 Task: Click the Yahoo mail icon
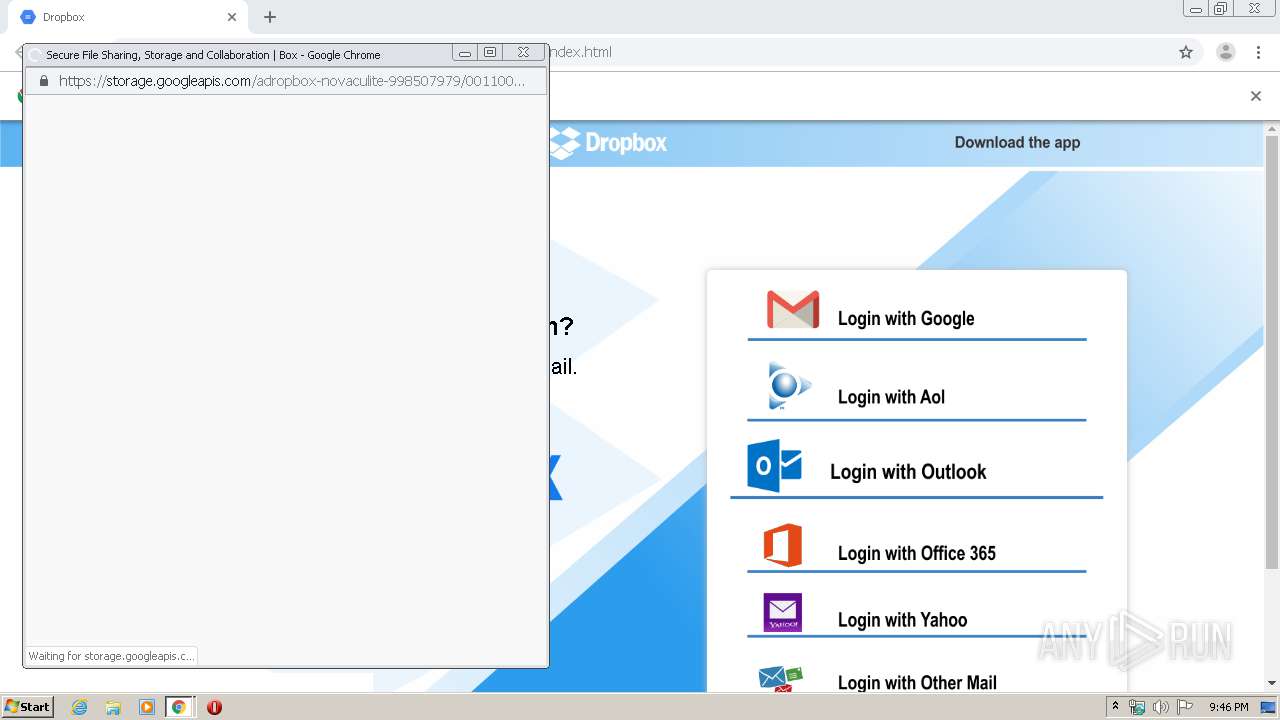(x=783, y=613)
